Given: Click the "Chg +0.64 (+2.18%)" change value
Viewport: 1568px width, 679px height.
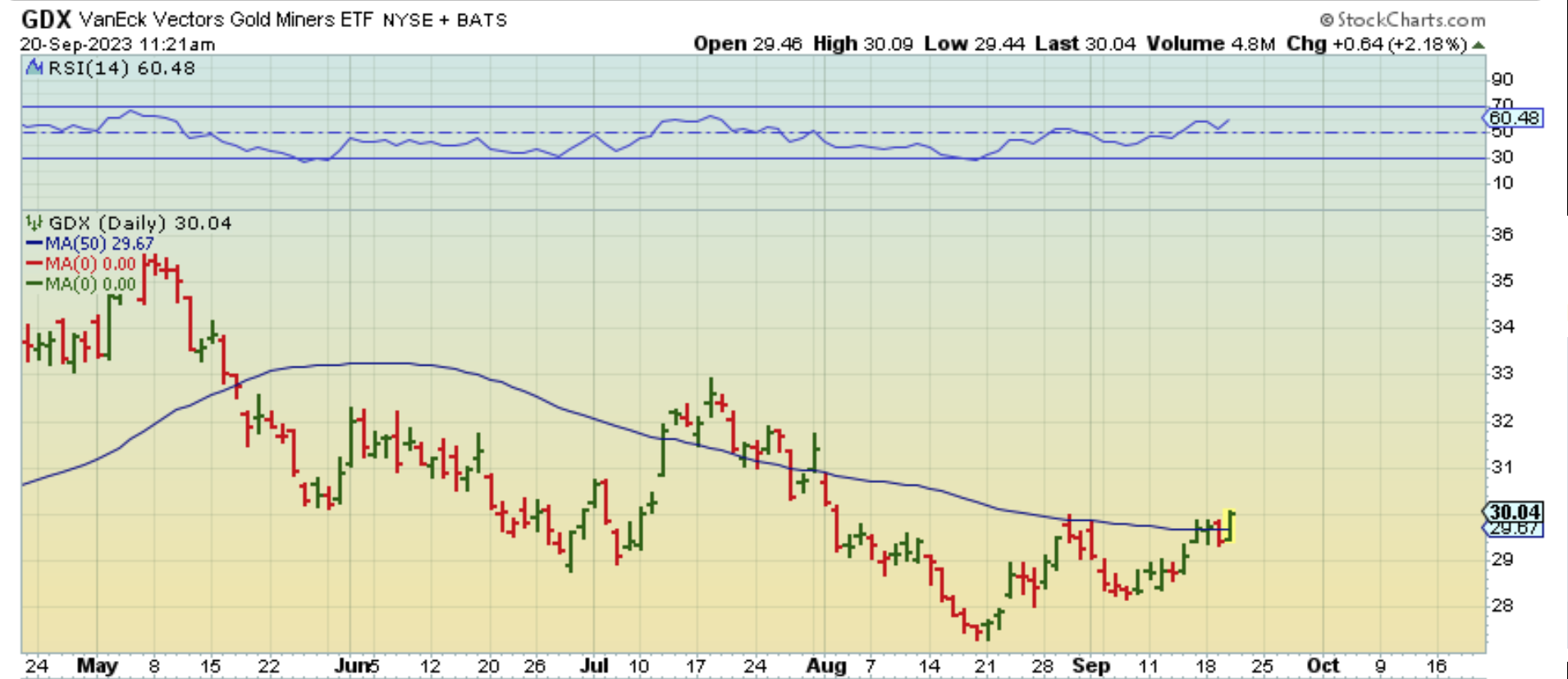Looking at the screenshot, I should [x=1376, y=43].
